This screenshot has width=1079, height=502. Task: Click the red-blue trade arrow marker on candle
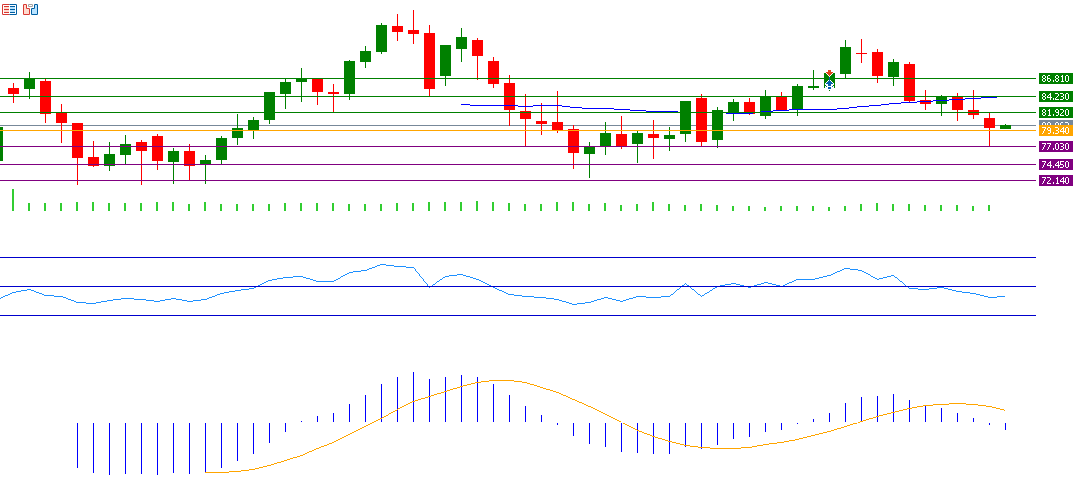click(x=830, y=80)
